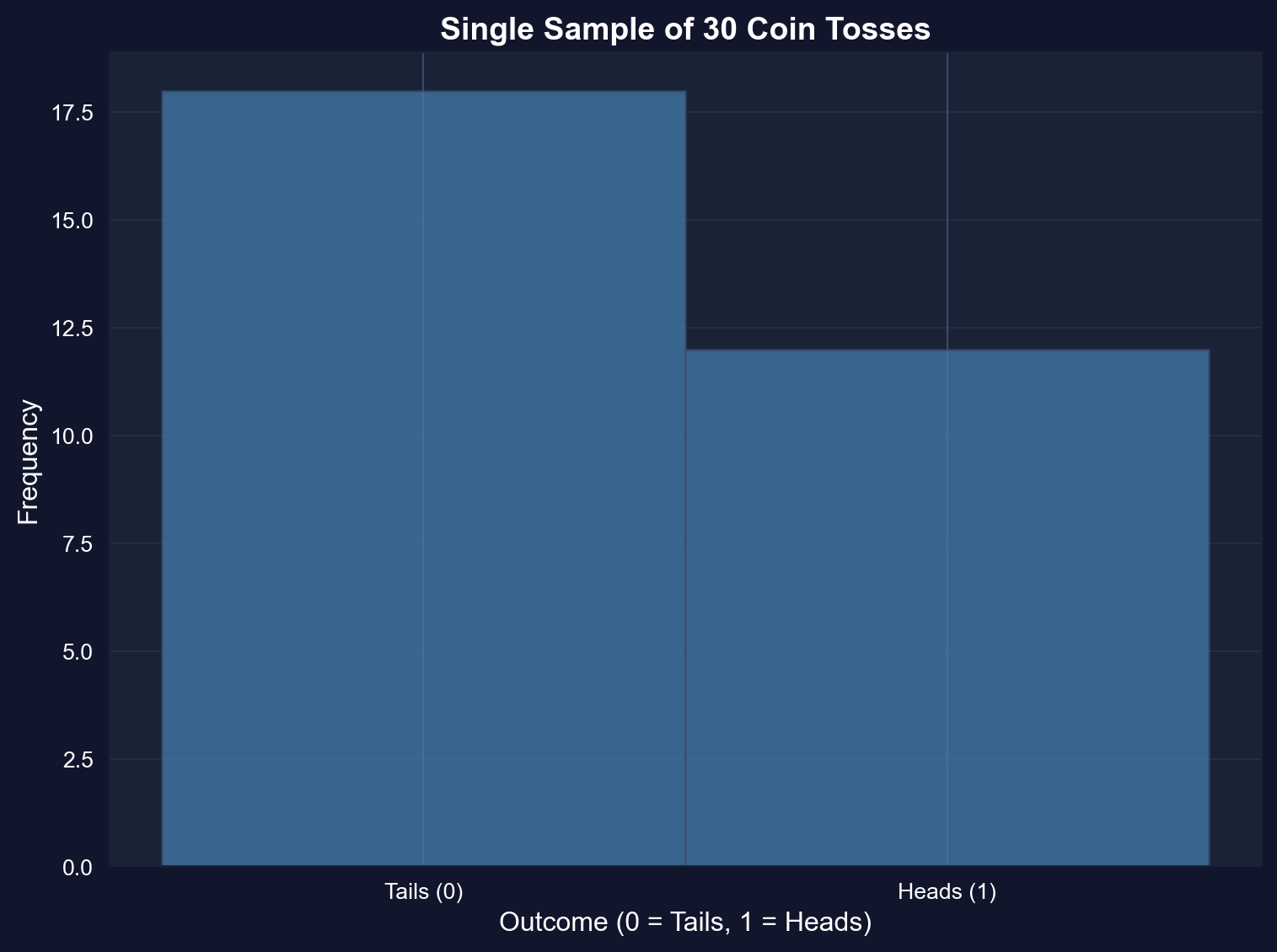Click the 10.0 y-axis tick label

[x=76, y=436]
